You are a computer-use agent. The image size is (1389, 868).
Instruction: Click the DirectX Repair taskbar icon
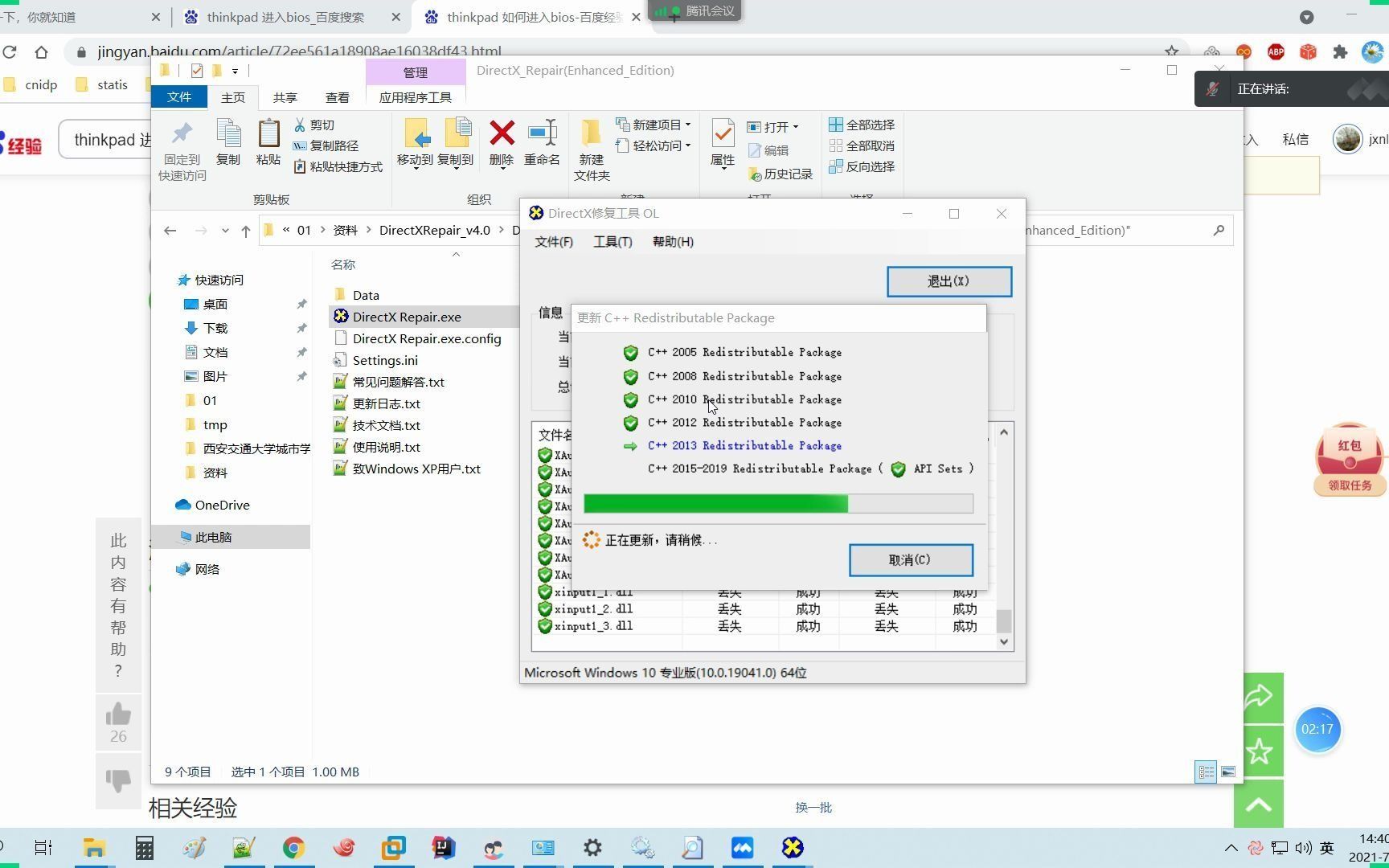coord(793,848)
